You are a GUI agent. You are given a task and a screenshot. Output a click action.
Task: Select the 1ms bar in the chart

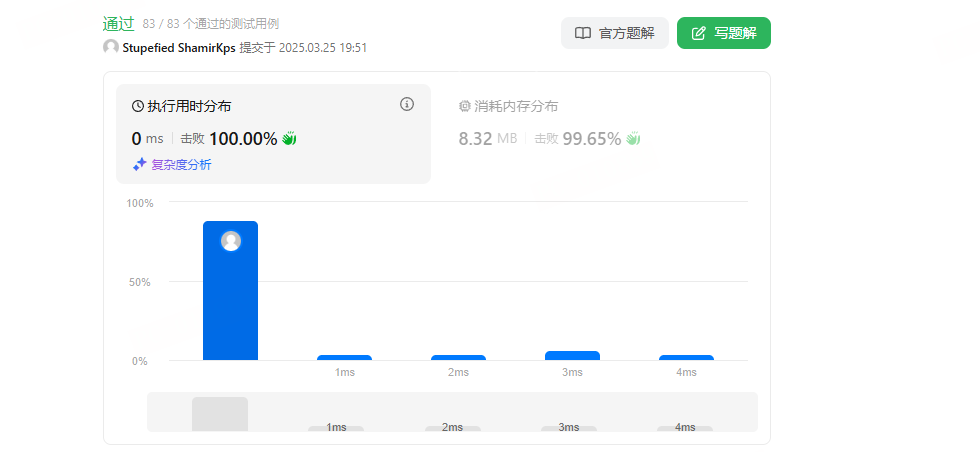pos(344,358)
